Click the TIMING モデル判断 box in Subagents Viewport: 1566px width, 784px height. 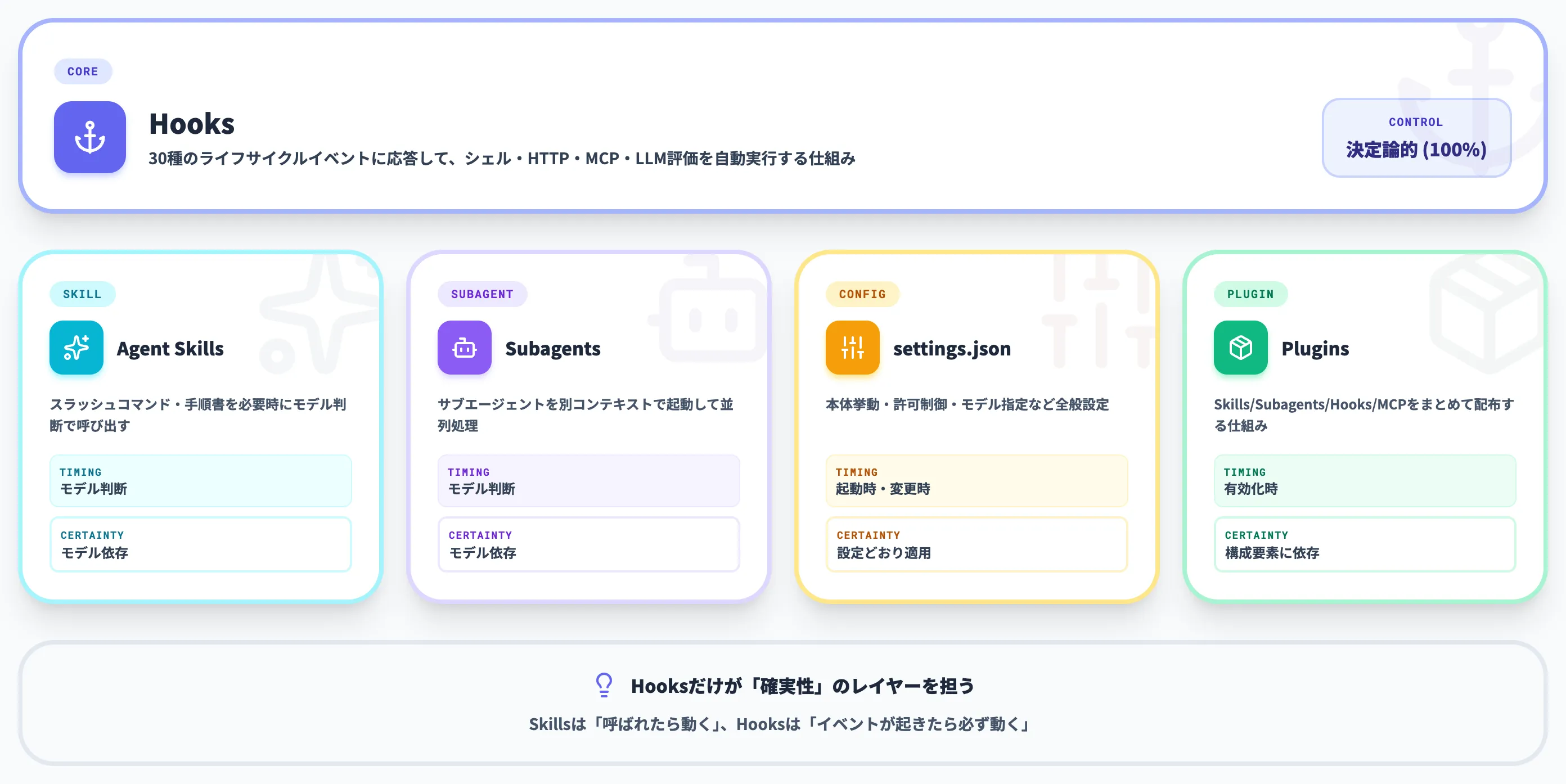coord(588,481)
